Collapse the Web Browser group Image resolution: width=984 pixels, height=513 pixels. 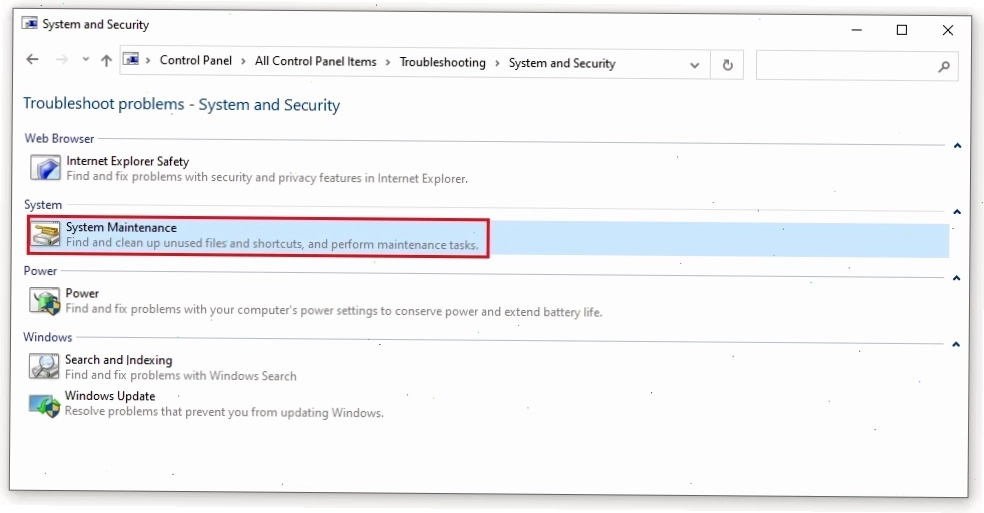(957, 146)
